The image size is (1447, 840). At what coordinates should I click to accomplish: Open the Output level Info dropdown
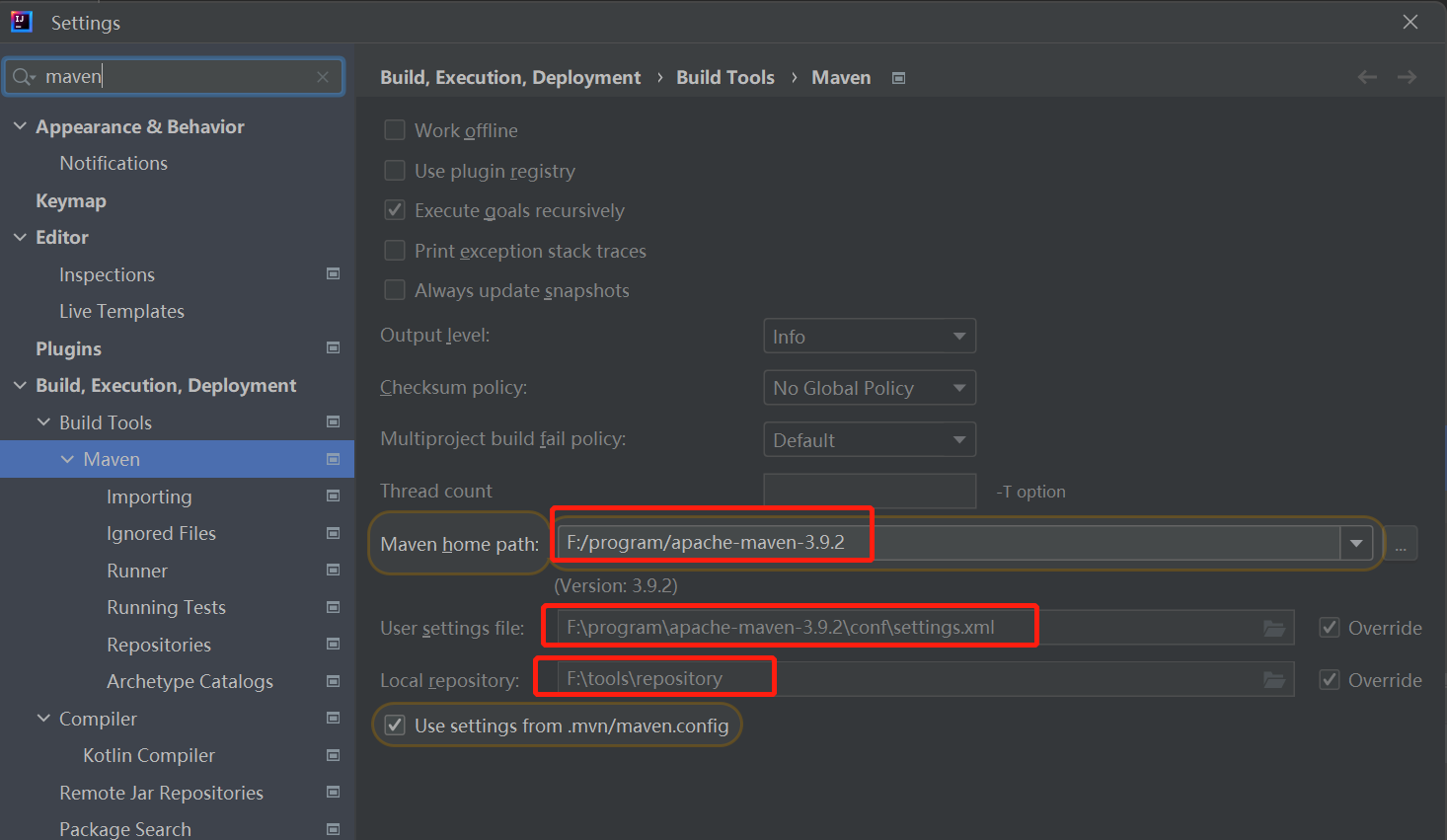[x=870, y=336]
